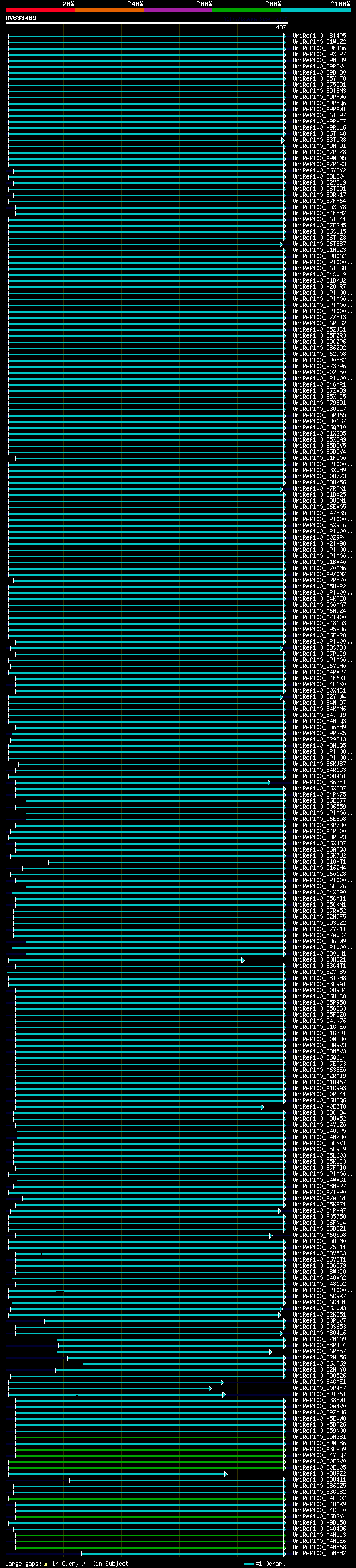Select the UniRef100_C6TG91 label
This screenshot has height=1568, width=356.
click(319, 189)
